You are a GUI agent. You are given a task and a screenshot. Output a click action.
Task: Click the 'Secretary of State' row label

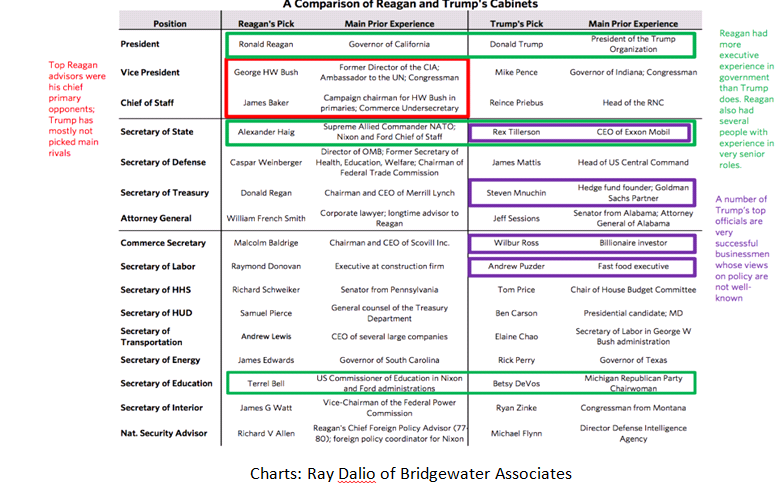tap(156, 132)
